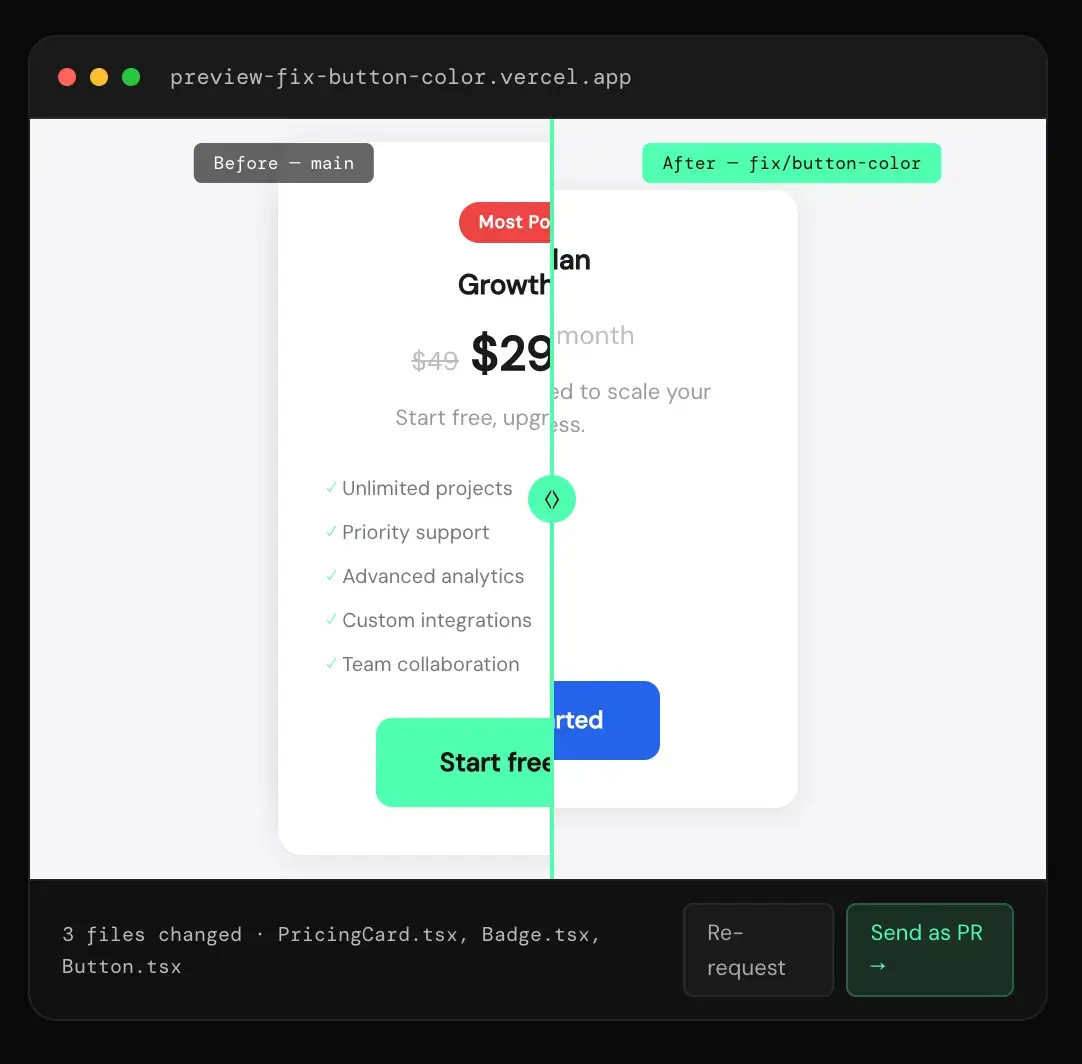Click the comparison slider handle
Image resolution: width=1082 pixels, height=1064 pixels.
click(551, 499)
